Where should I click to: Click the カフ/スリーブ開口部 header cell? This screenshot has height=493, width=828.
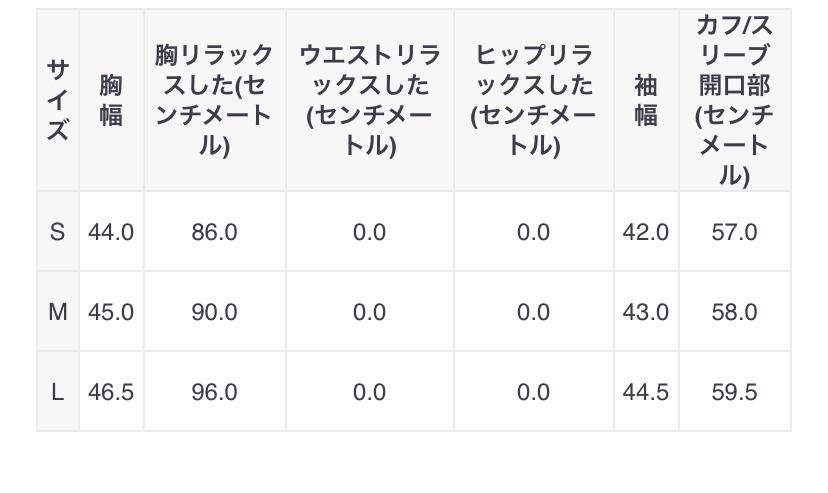[734, 100]
